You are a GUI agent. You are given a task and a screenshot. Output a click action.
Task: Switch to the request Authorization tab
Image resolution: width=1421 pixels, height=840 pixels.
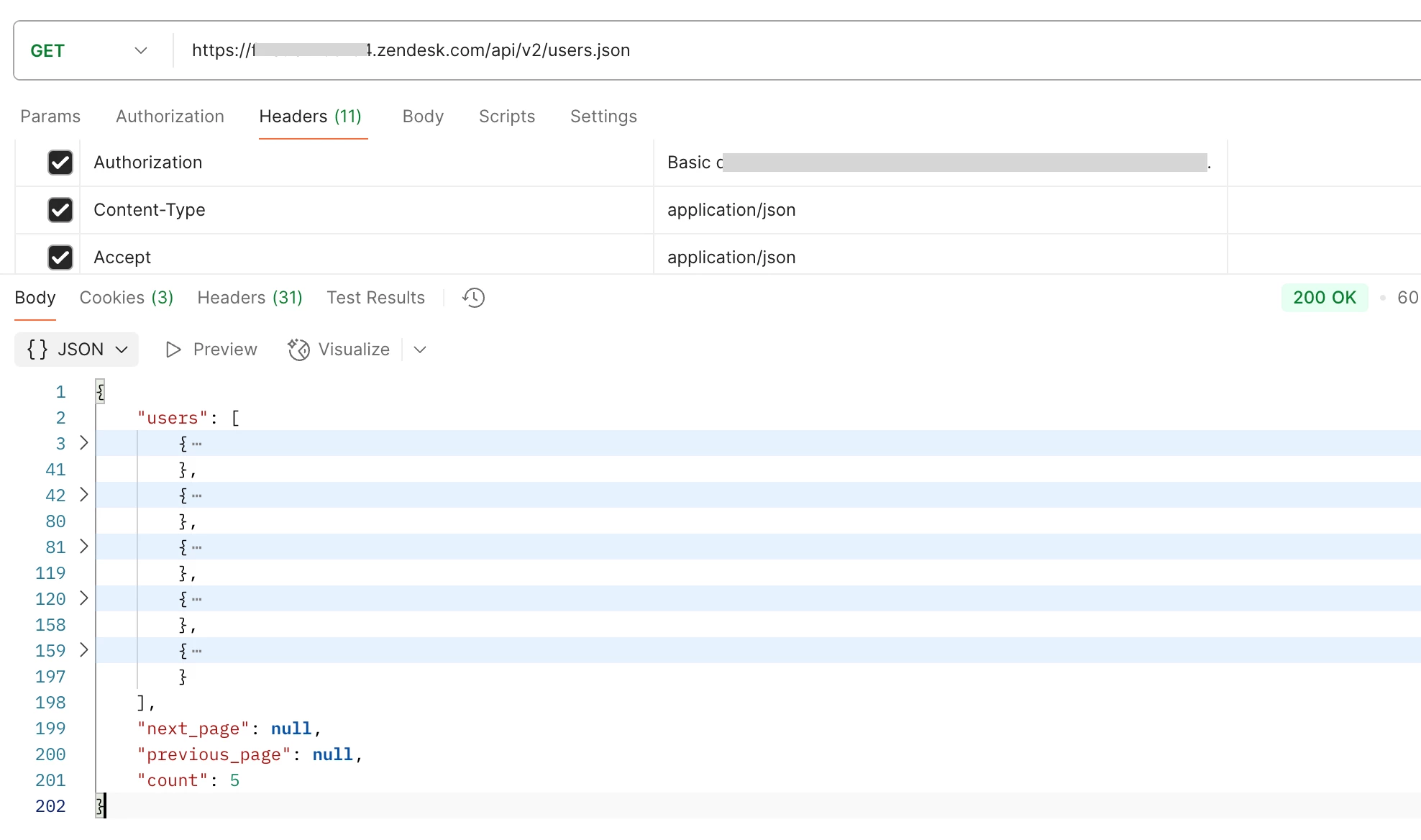(170, 117)
